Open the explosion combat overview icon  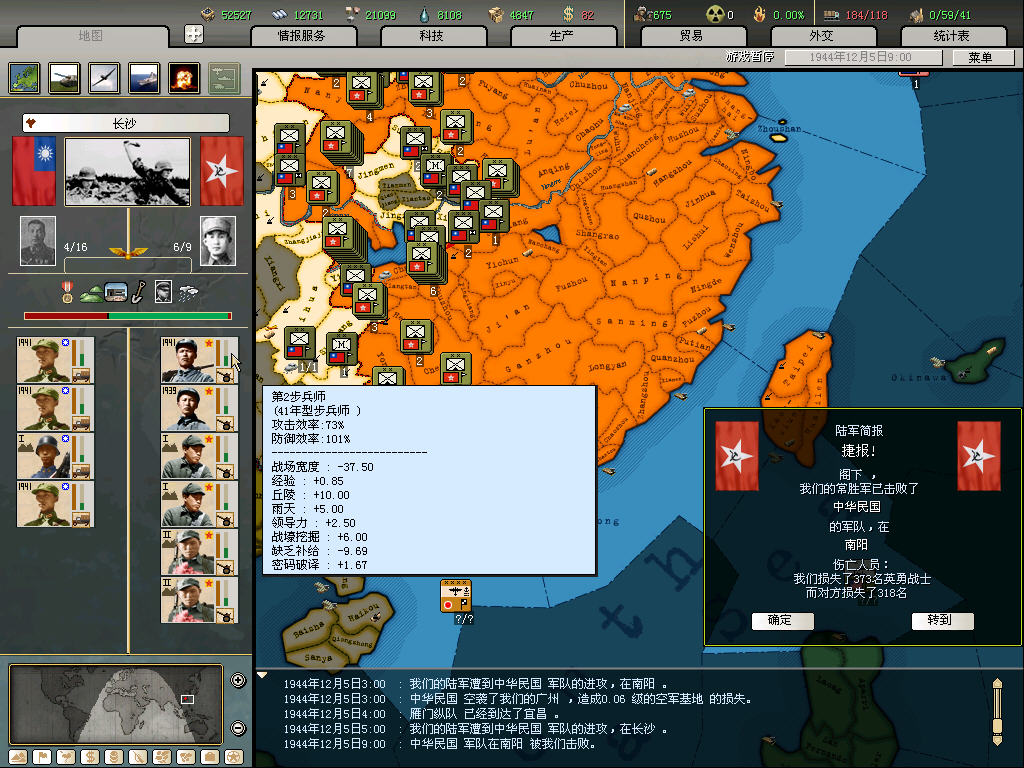(x=184, y=78)
